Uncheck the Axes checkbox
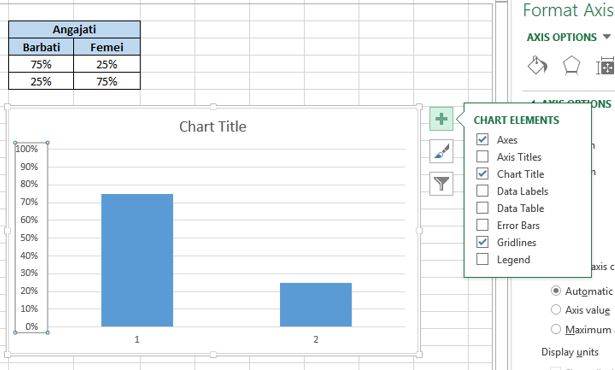615x370 pixels. [x=482, y=139]
